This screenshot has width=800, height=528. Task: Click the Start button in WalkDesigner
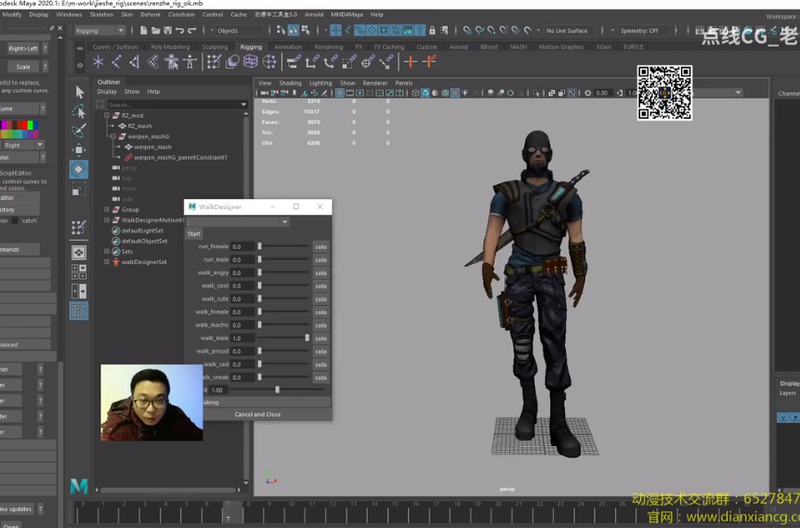194,234
